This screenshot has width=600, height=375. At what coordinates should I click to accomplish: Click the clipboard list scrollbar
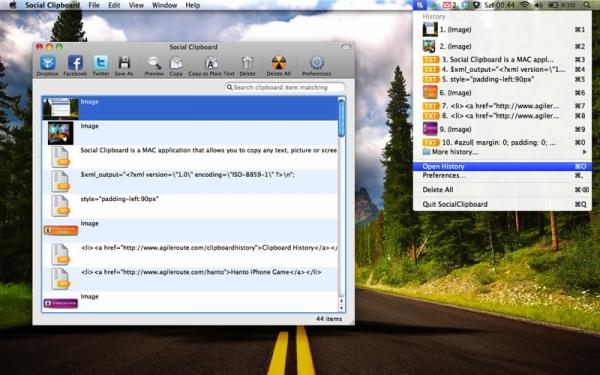[341, 204]
